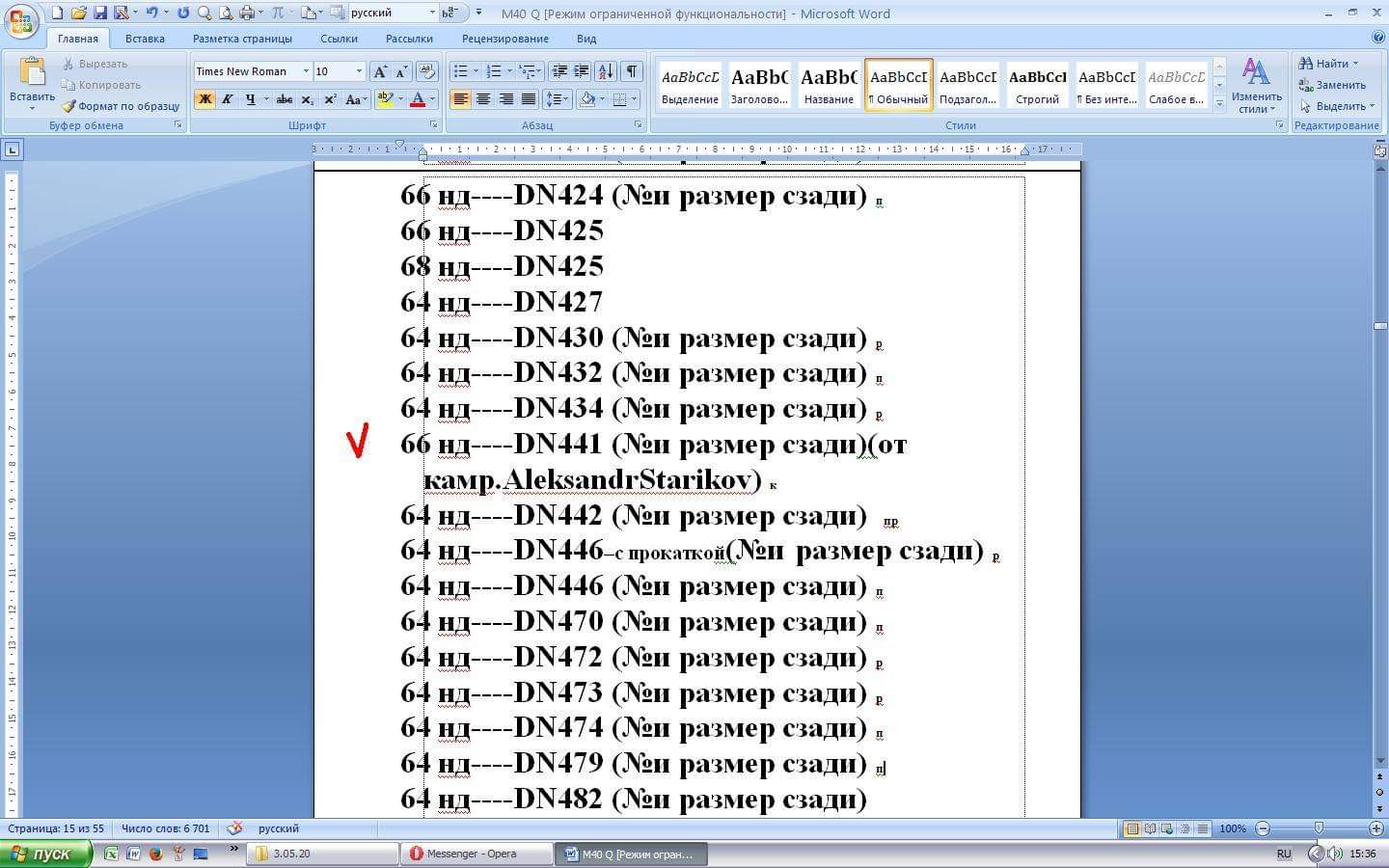The image size is (1389, 868).
Task: Justify the paragraph text
Action: pos(529,99)
